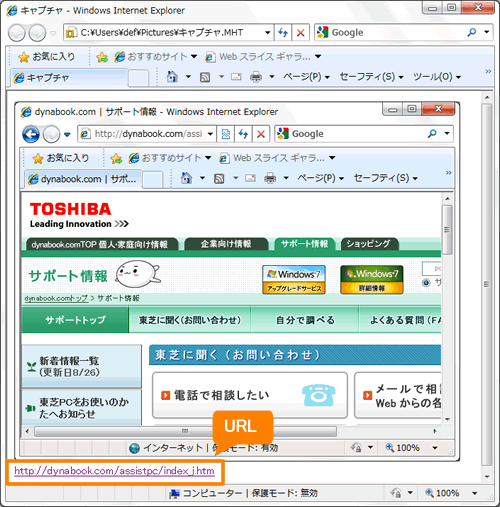Click the dynabook.comトップ breadcrumb link

click(56, 298)
